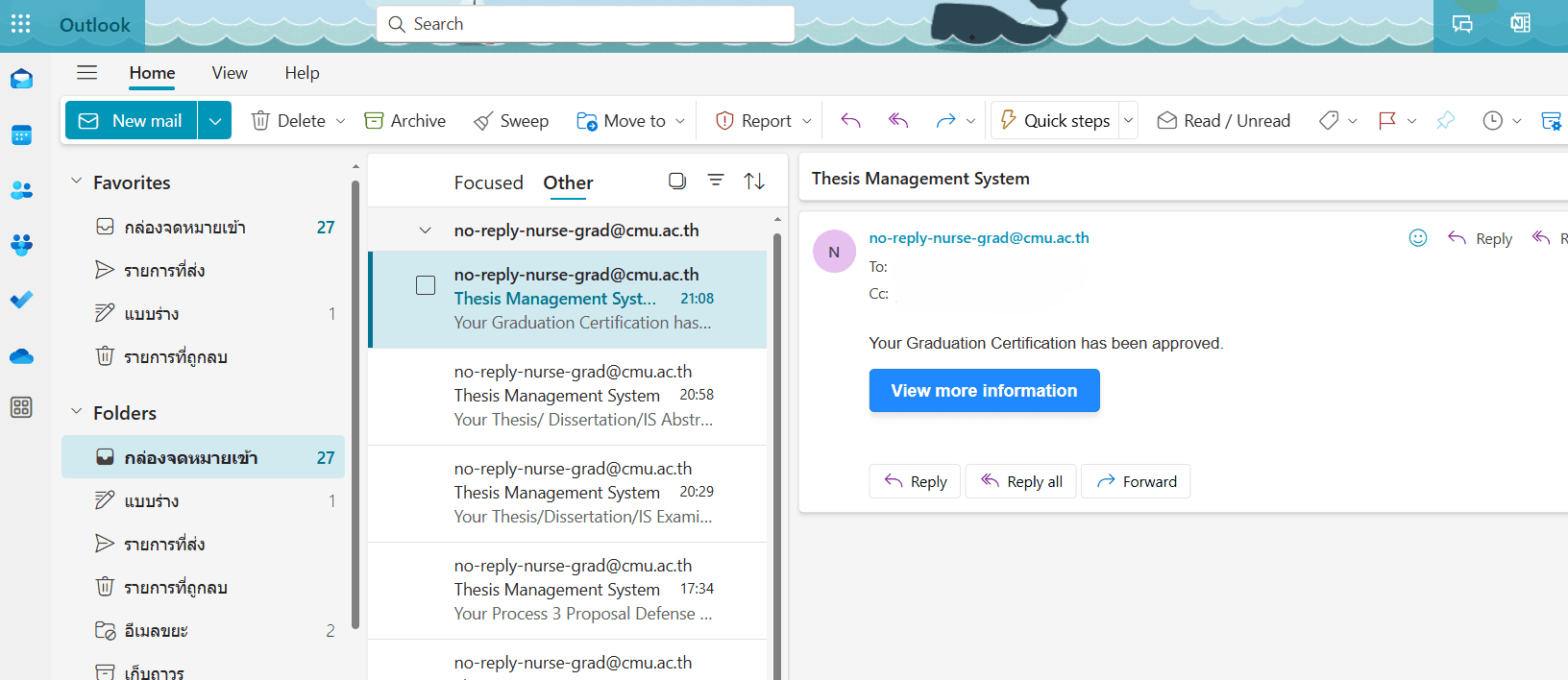
Task: Collapse the Favorites folder group
Action: 77,182
